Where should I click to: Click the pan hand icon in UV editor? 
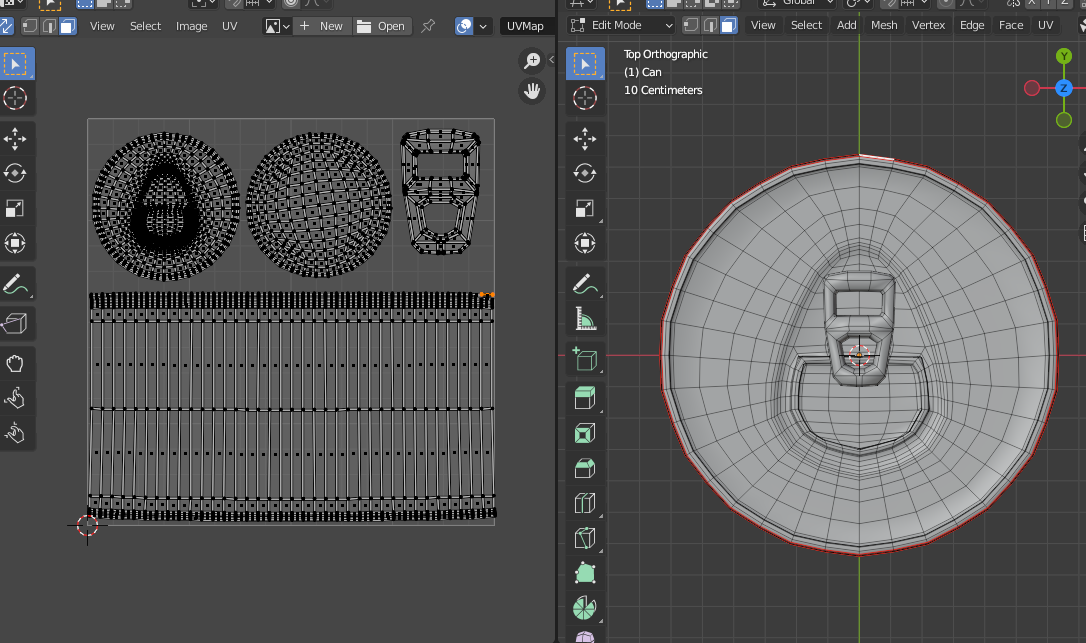click(533, 92)
